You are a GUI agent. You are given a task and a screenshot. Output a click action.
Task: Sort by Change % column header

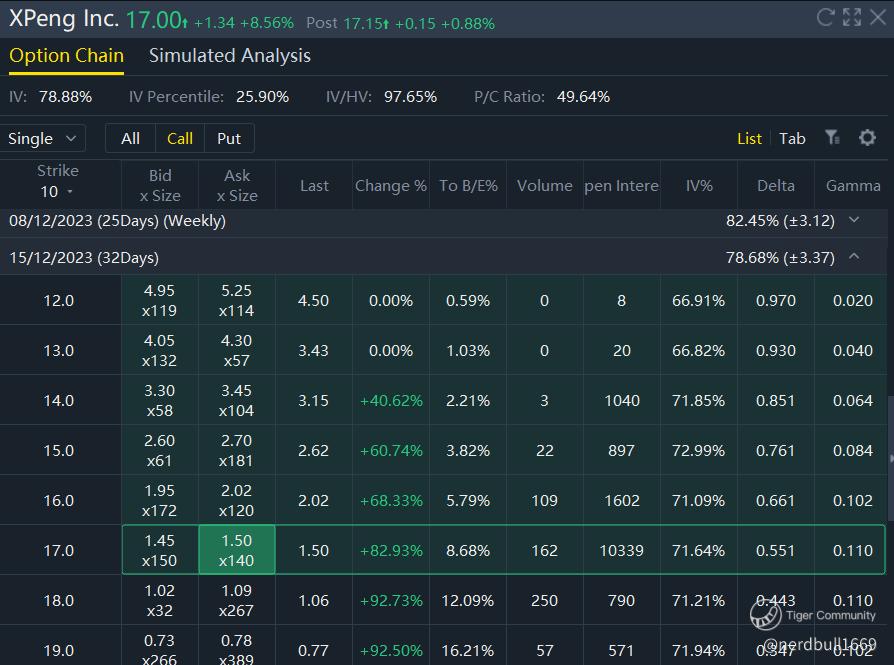click(391, 185)
